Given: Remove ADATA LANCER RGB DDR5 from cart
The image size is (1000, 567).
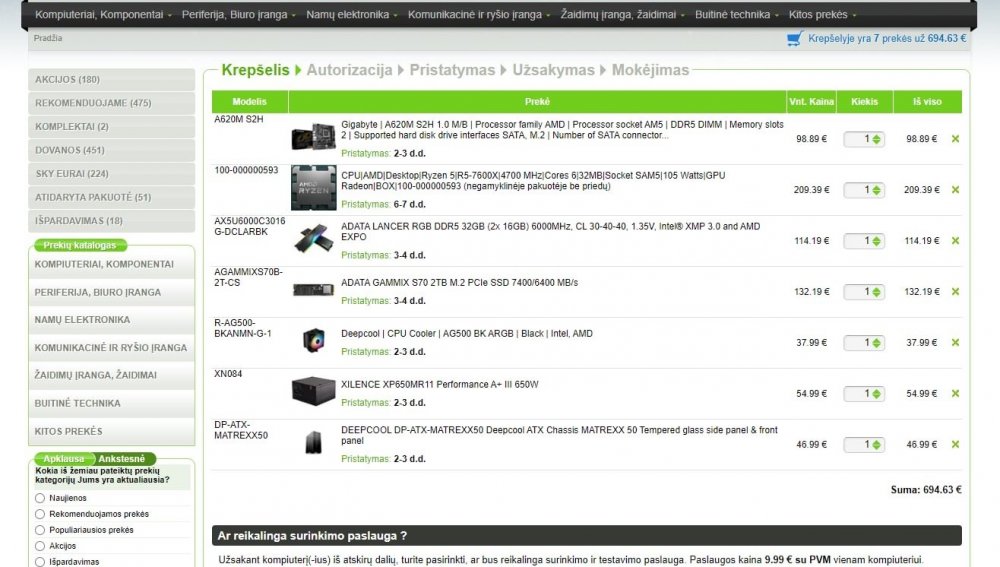Looking at the screenshot, I should pyautogui.click(x=955, y=240).
